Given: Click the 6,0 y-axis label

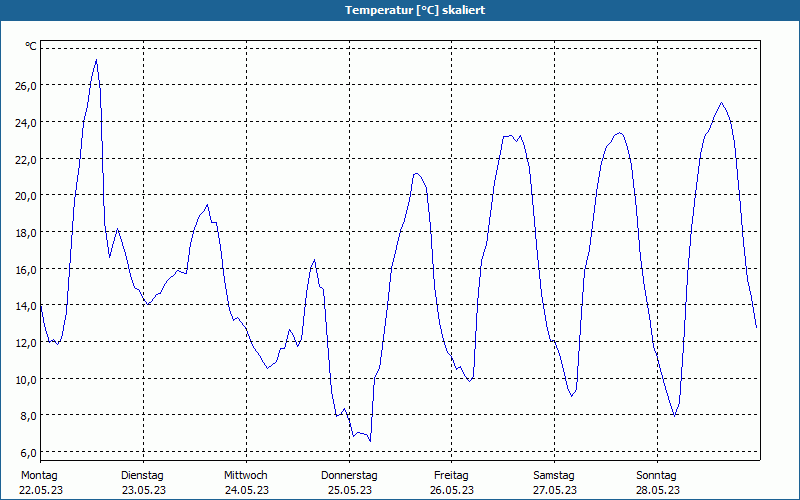Looking at the screenshot, I should pyautogui.click(x=29, y=453).
